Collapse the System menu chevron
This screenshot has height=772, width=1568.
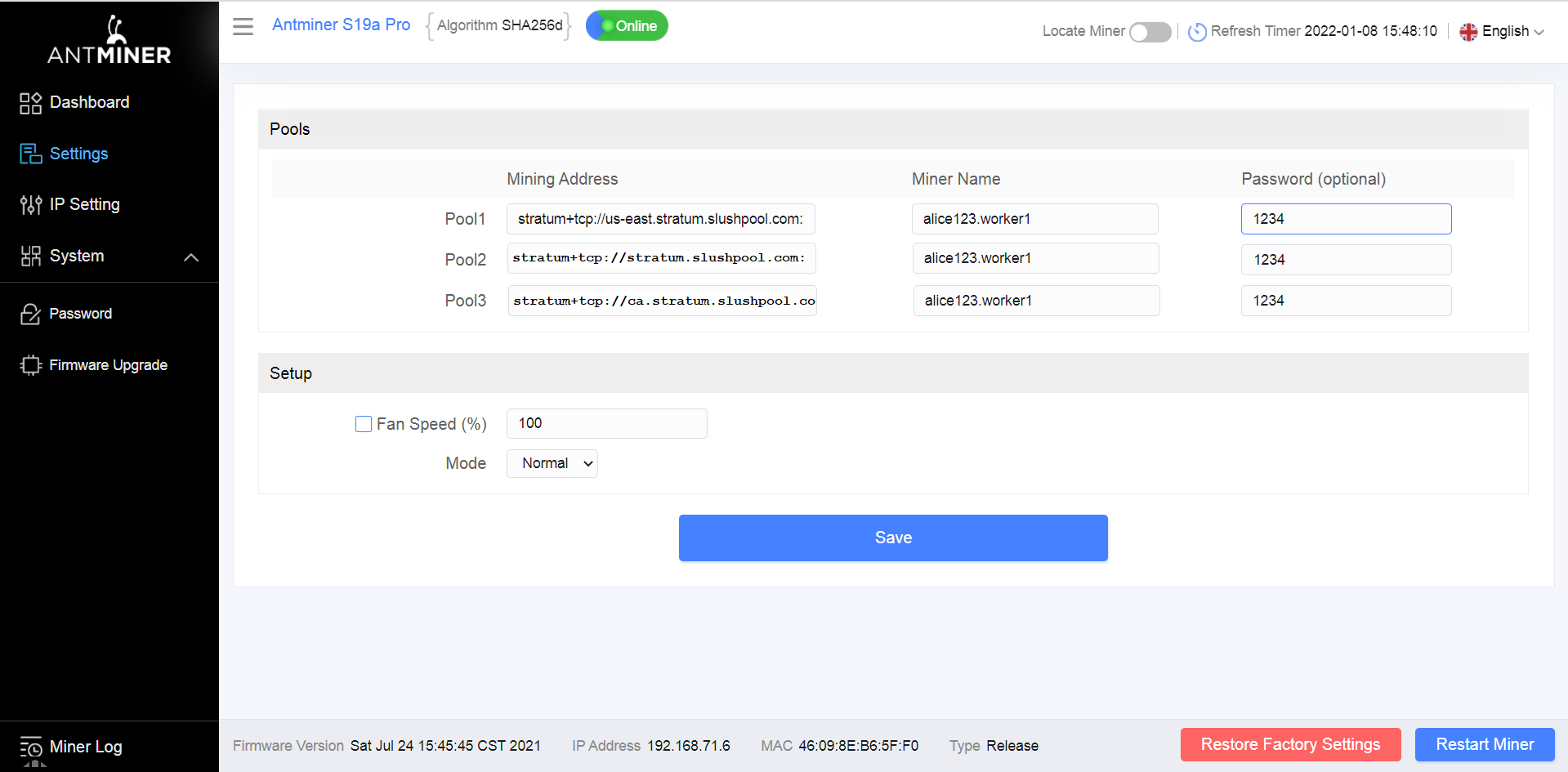(191, 257)
